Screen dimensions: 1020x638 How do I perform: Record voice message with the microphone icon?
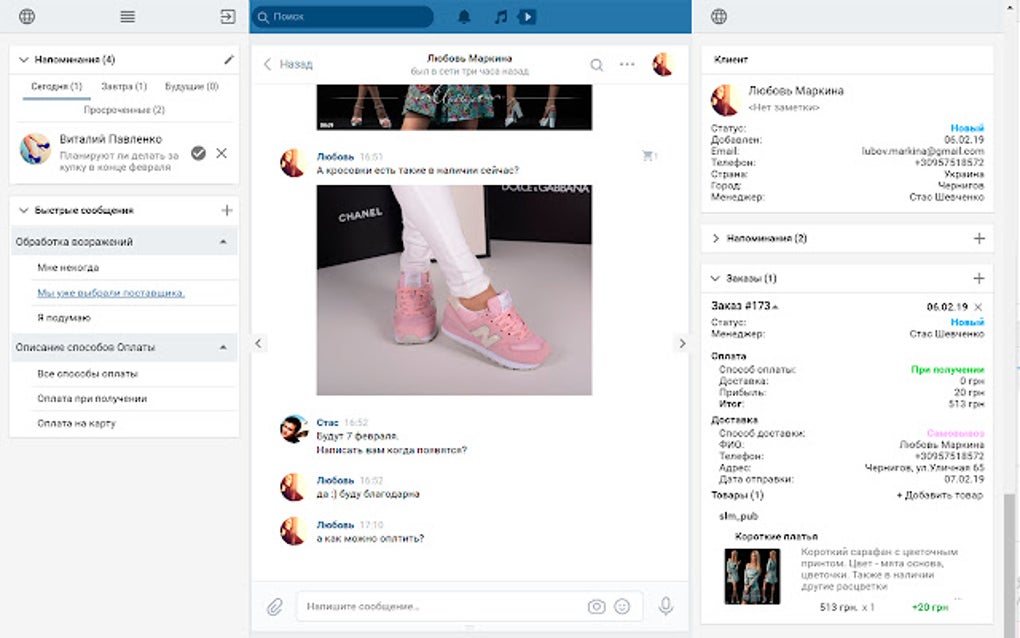point(663,605)
